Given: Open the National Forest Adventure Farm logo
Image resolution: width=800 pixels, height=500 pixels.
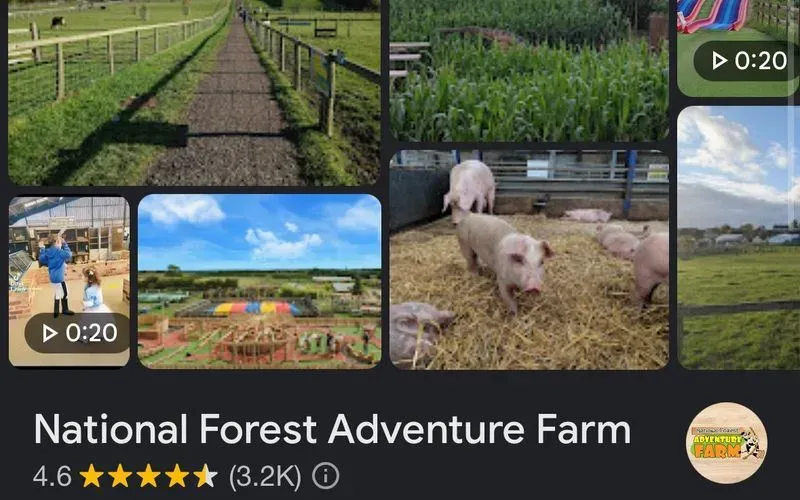Looking at the screenshot, I should pyautogui.click(x=727, y=443).
